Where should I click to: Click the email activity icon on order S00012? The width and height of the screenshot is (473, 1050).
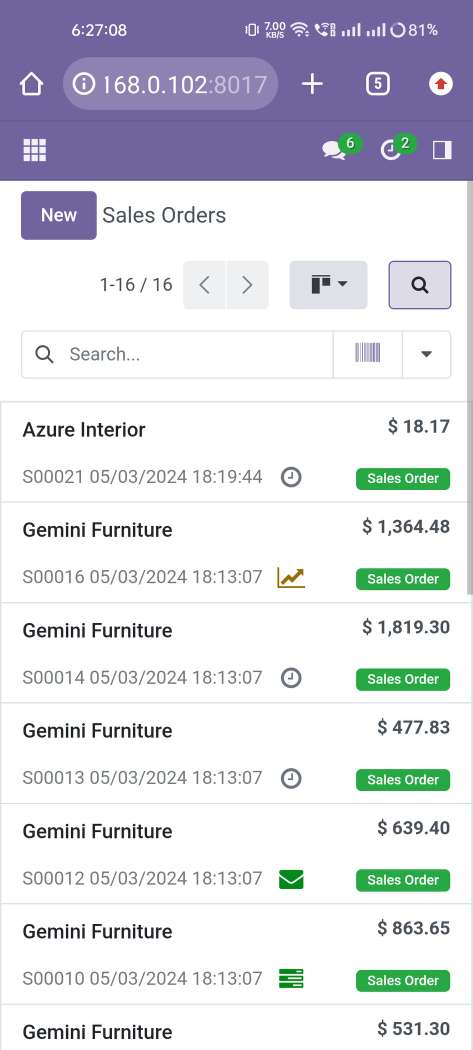click(291, 879)
